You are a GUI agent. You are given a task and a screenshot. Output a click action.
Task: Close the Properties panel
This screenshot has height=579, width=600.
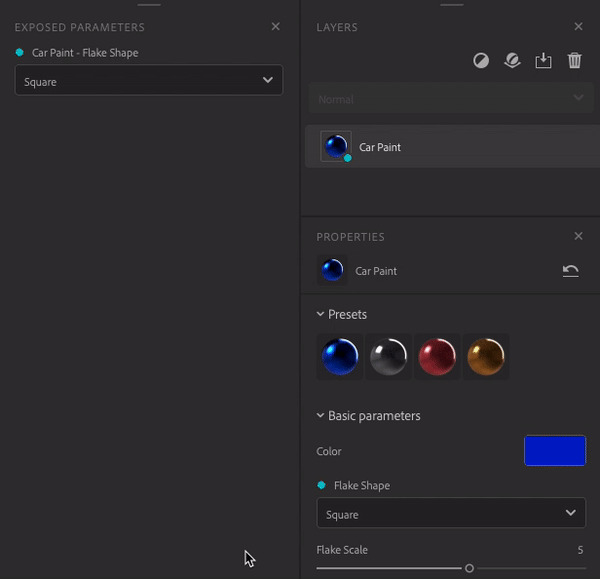(x=579, y=236)
